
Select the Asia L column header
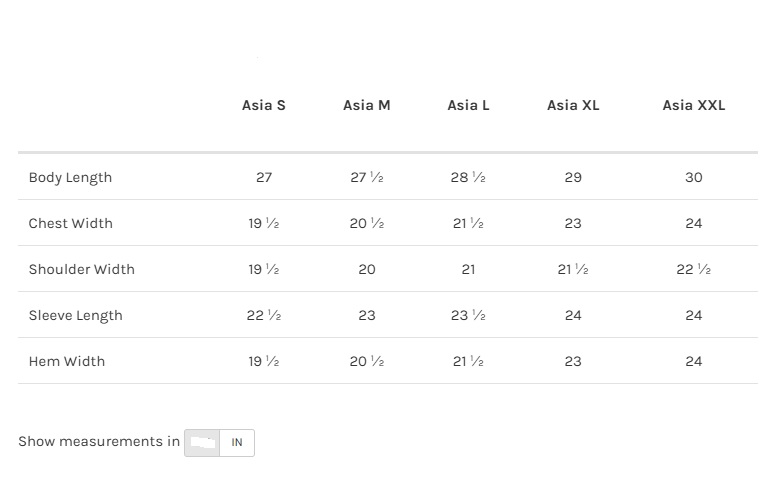[x=468, y=105]
